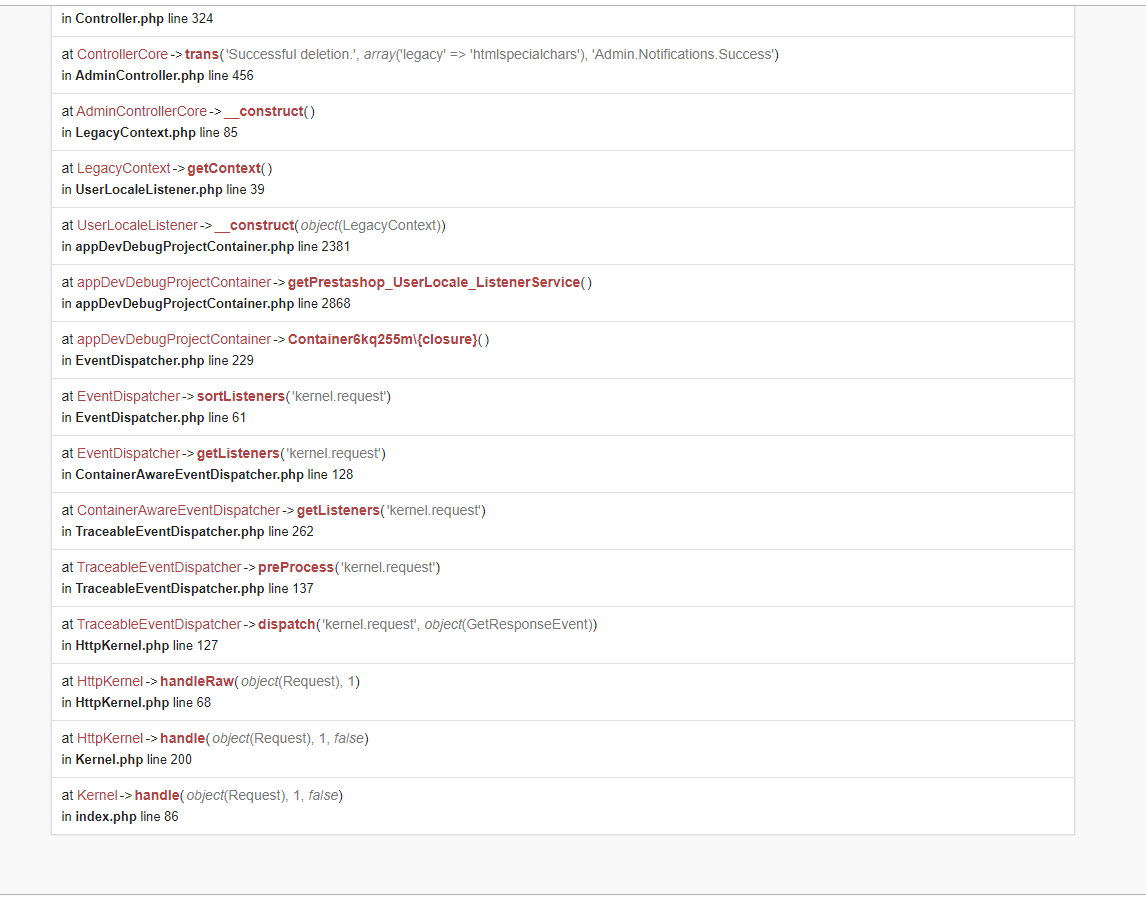
Task: Select TraceableEventDispatcher class before preProcess
Action: coord(159,567)
